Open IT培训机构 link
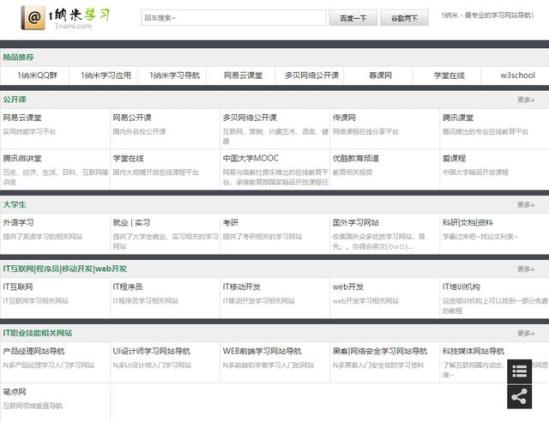Viewport: 549px width, 422px height. click(461, 287)
